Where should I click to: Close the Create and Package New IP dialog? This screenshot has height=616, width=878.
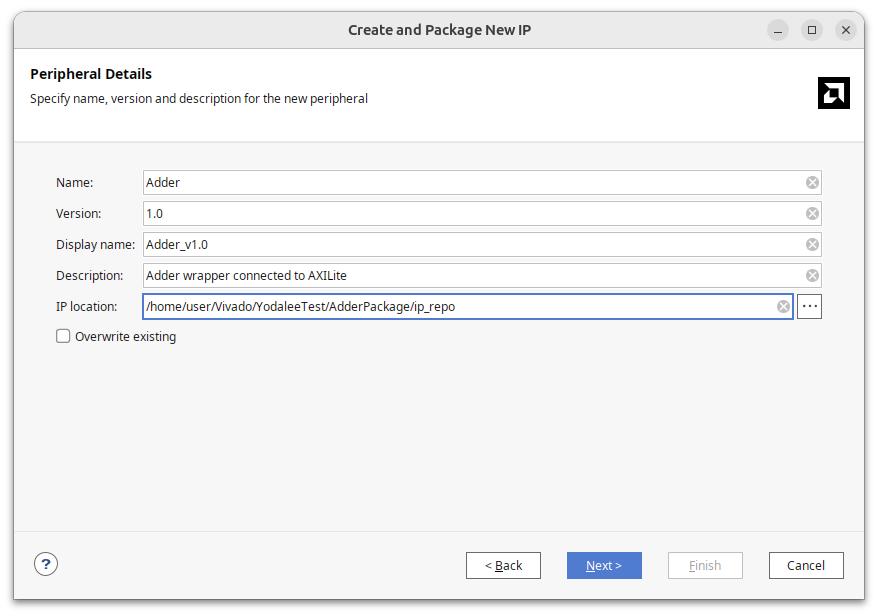point(846,30)
